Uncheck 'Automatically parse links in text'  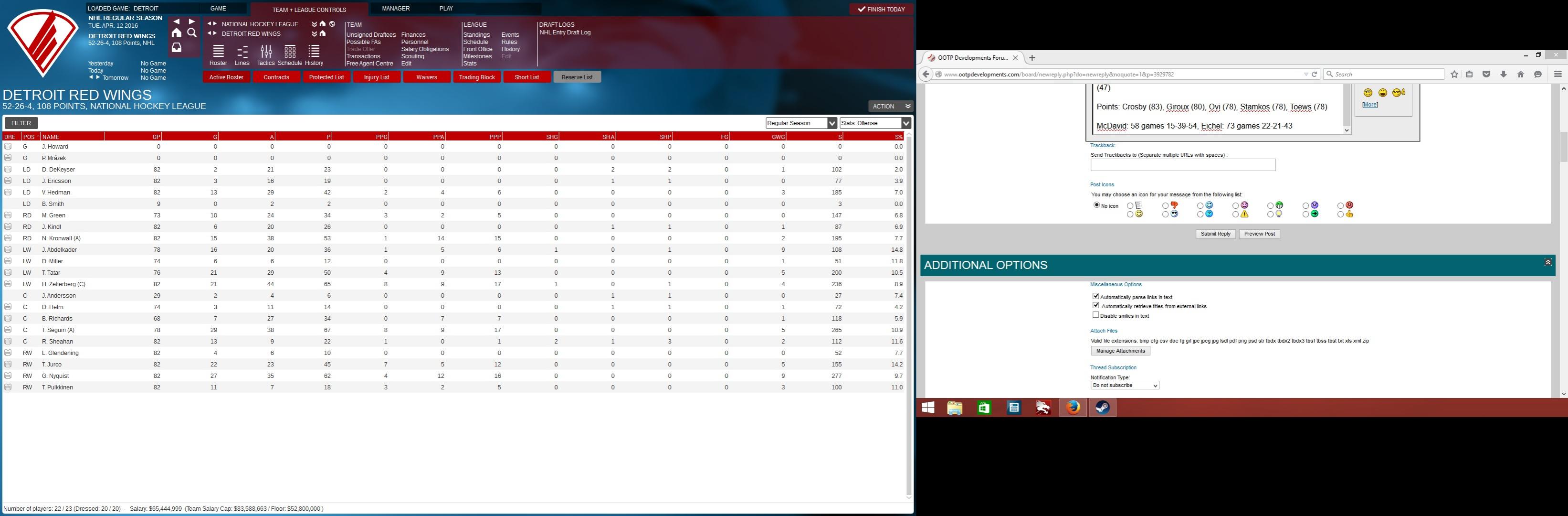pyautogui.click(x=1095, y=296)
